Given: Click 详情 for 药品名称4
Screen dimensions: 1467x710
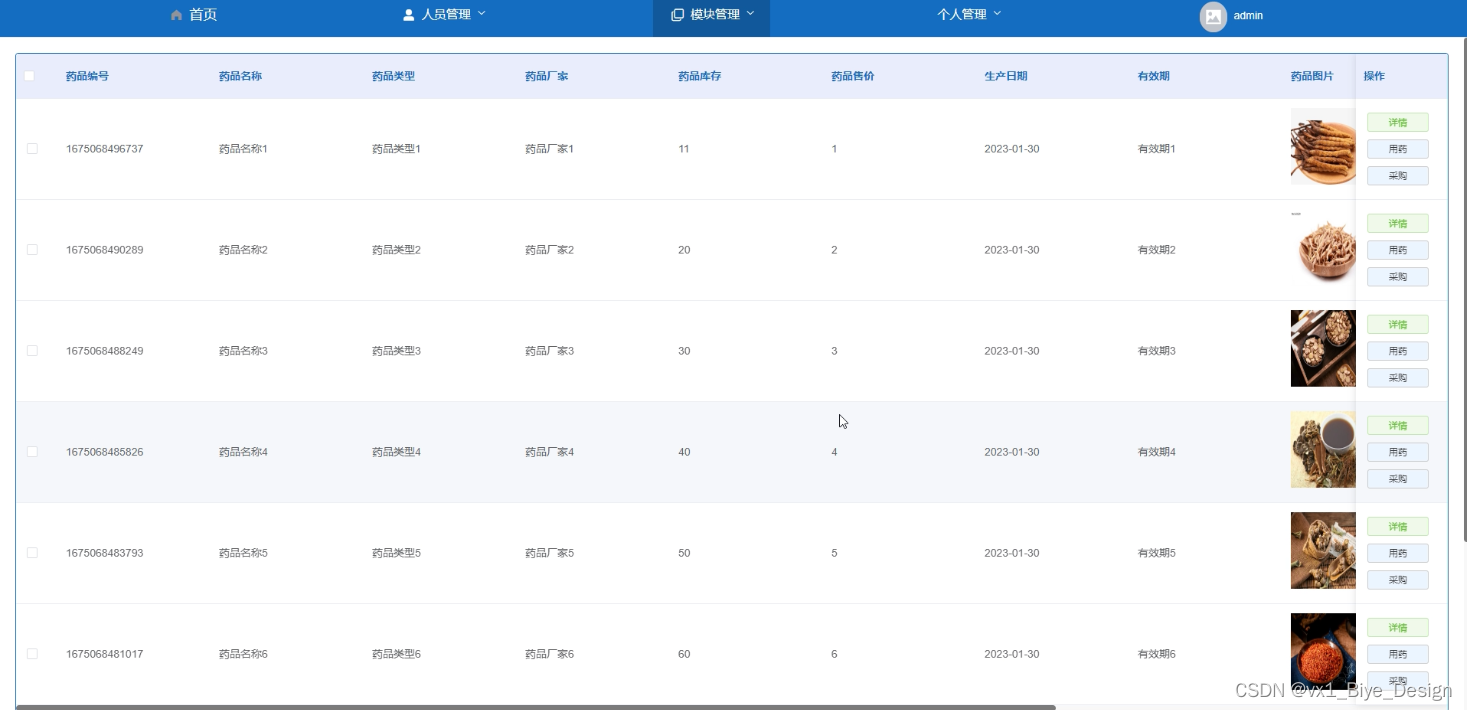Looking at the screenshot, I should pos(1398,426).
